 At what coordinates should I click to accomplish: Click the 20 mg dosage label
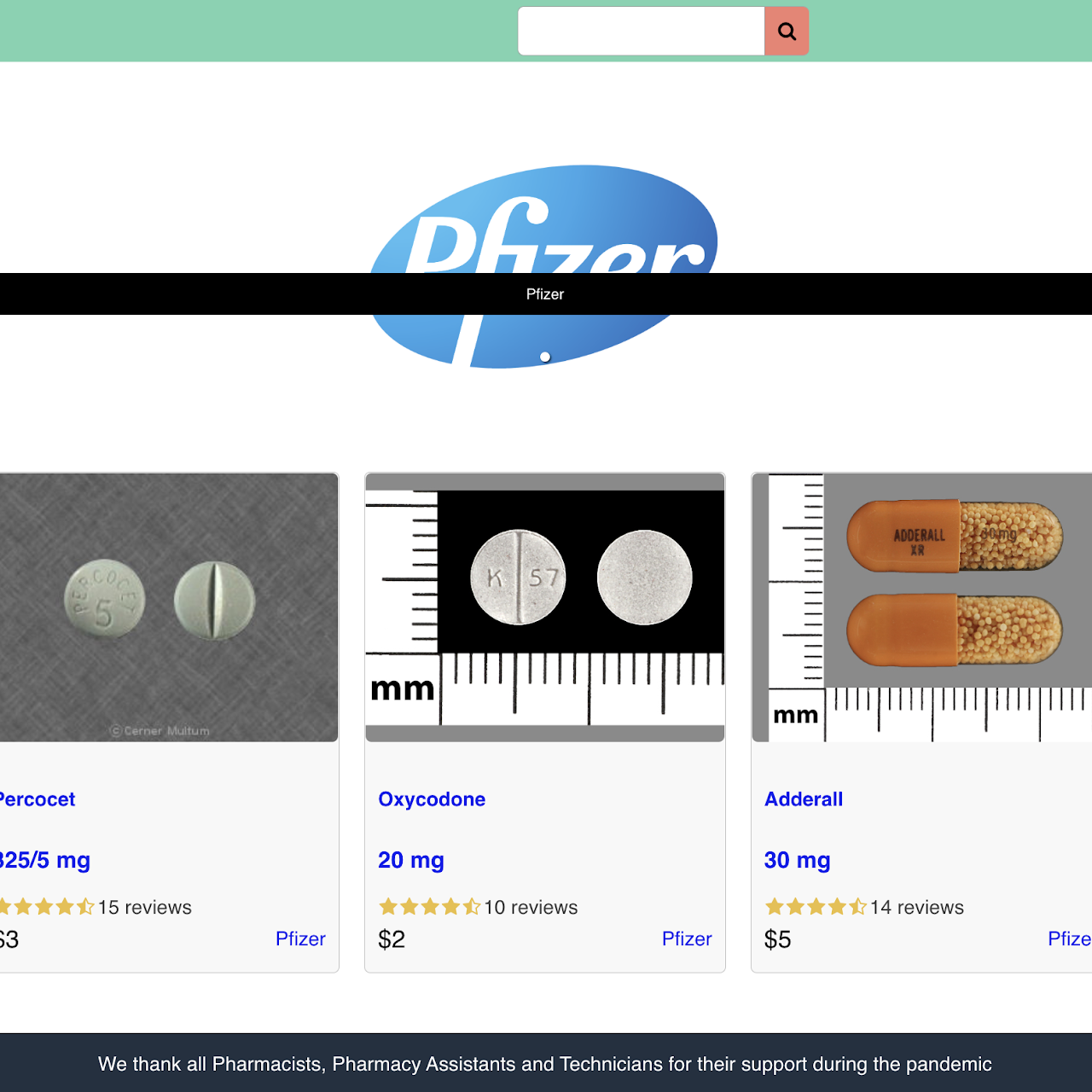point(411,860)
